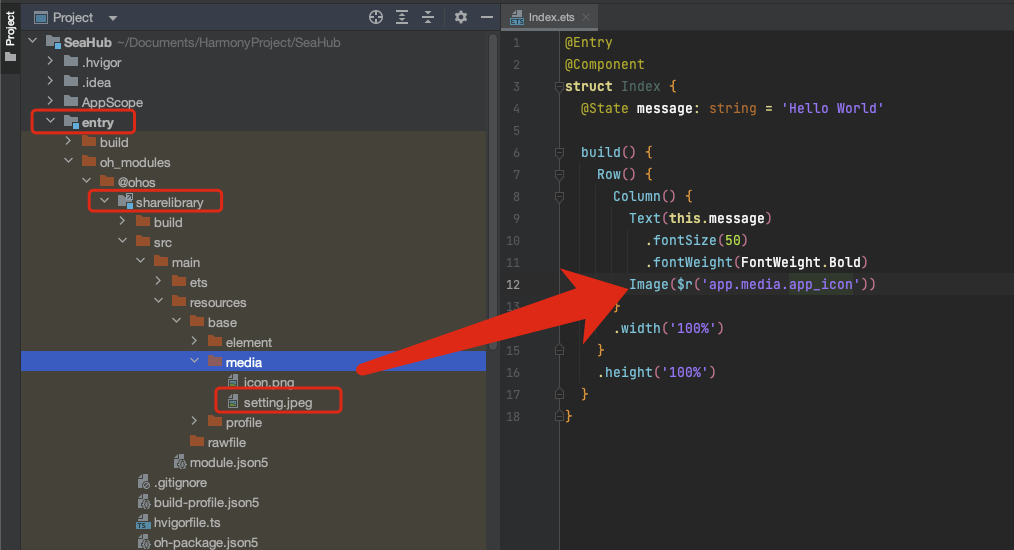Click the @Component decorator text
1014x550 pixels.
tap(605, 65)
